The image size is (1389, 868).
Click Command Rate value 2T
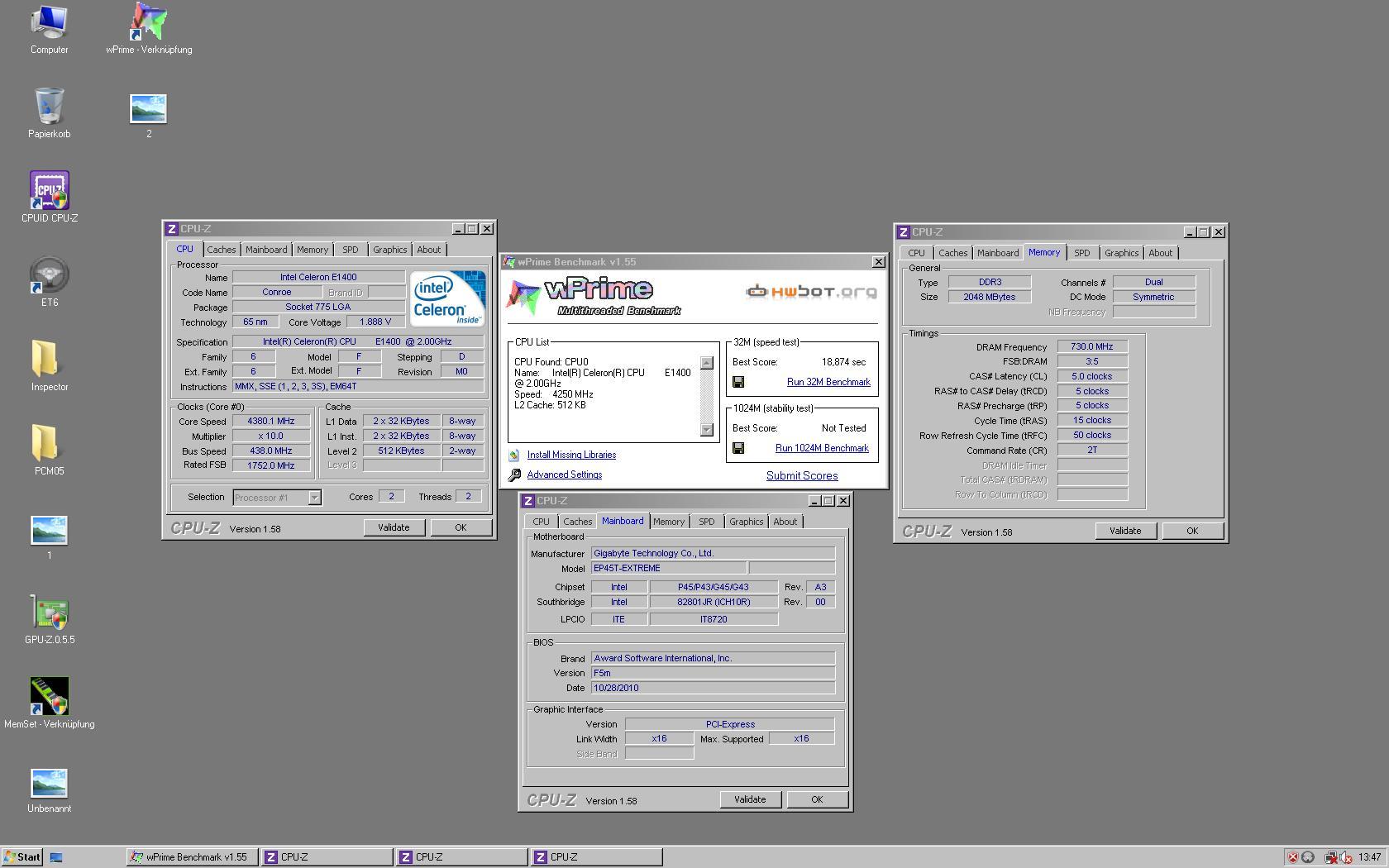coord(1092,451)
